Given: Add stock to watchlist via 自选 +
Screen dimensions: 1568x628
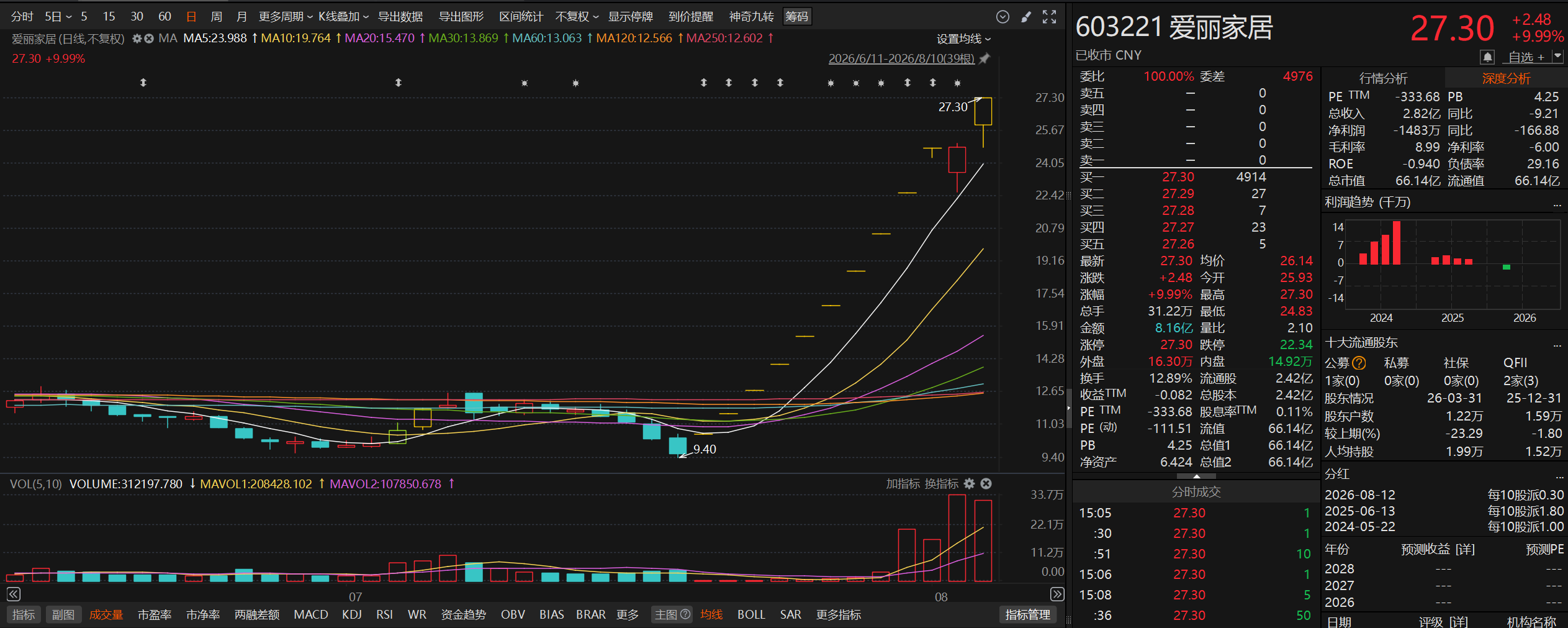Looking at the screenshot, I should click(x=1526, y=57).
